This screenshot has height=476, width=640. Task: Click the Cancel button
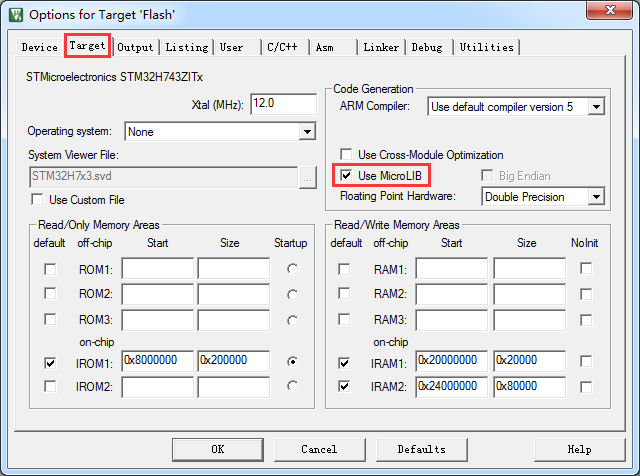click(x=320, y=449)
